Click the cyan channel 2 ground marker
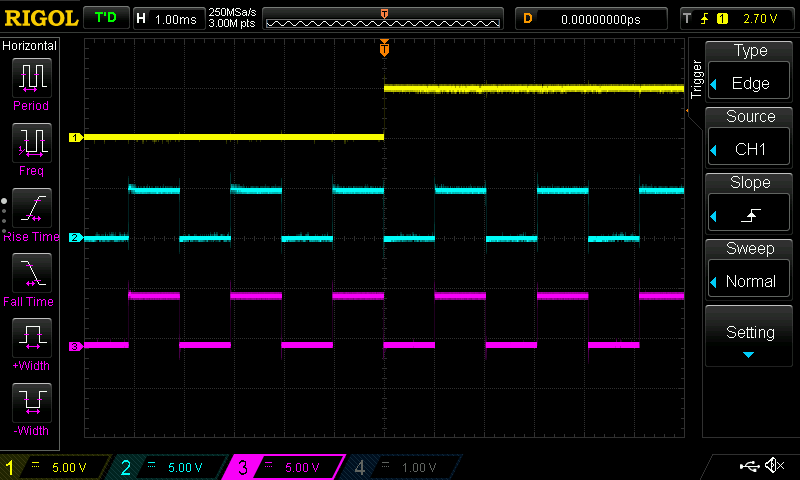The width and height of the screenshot is (800, 480). coord(76,238)
